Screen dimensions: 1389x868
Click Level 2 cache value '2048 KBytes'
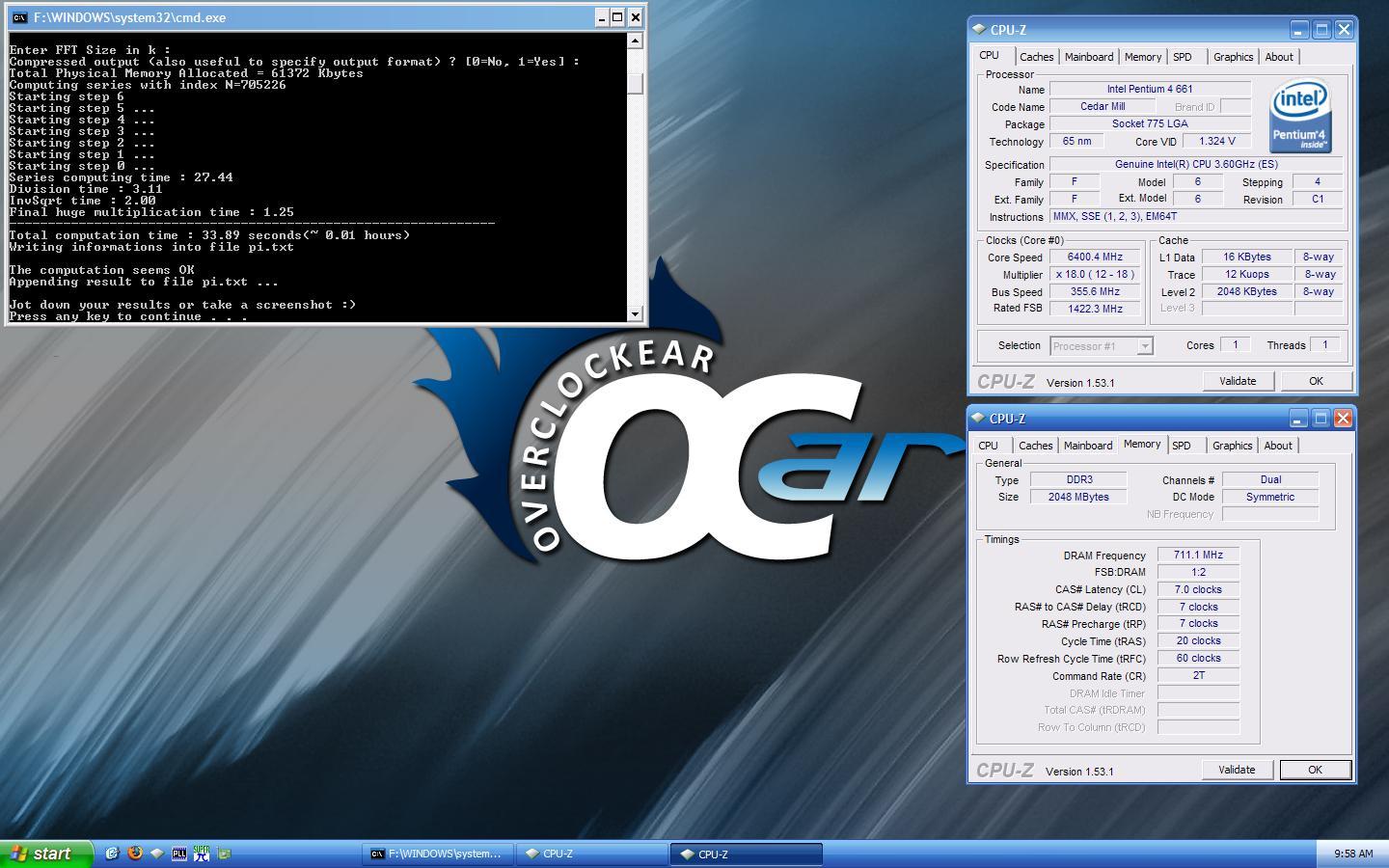click(x=1246, y=291)
